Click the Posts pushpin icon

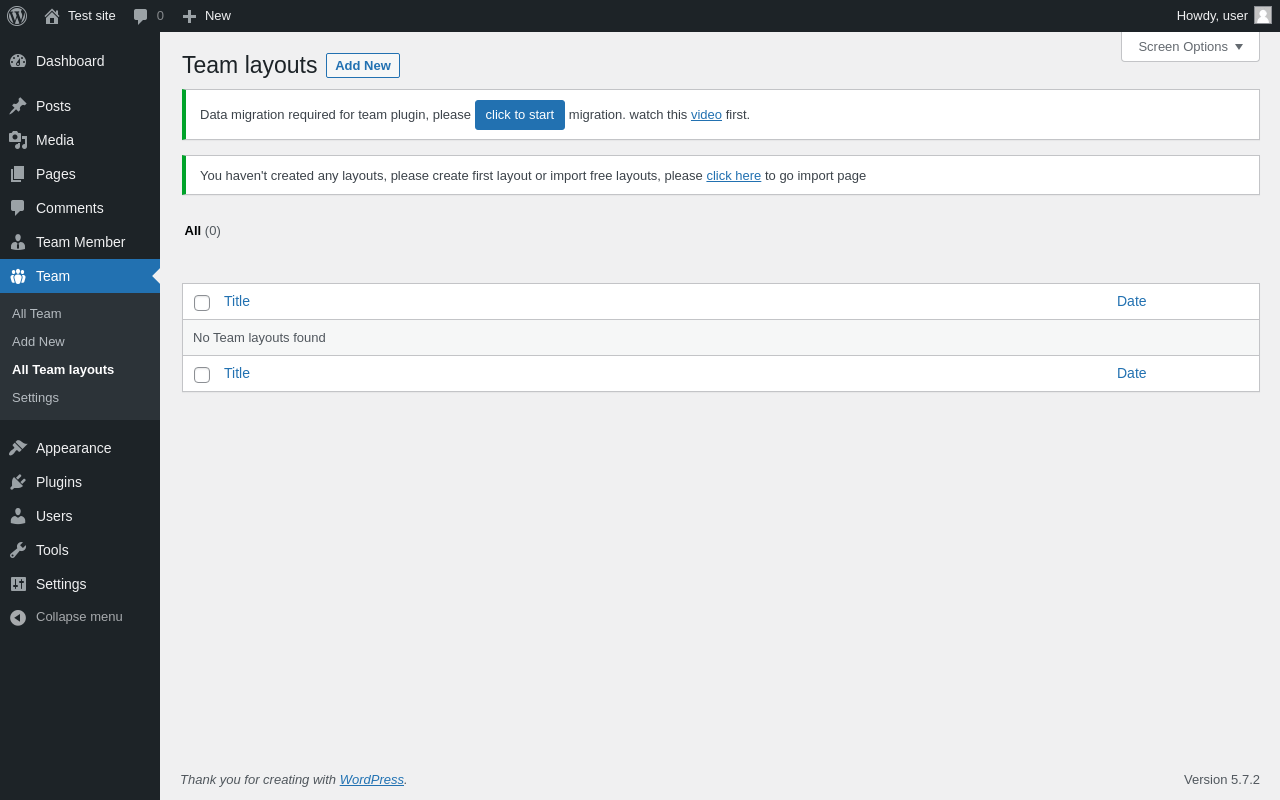click(18, 106)
